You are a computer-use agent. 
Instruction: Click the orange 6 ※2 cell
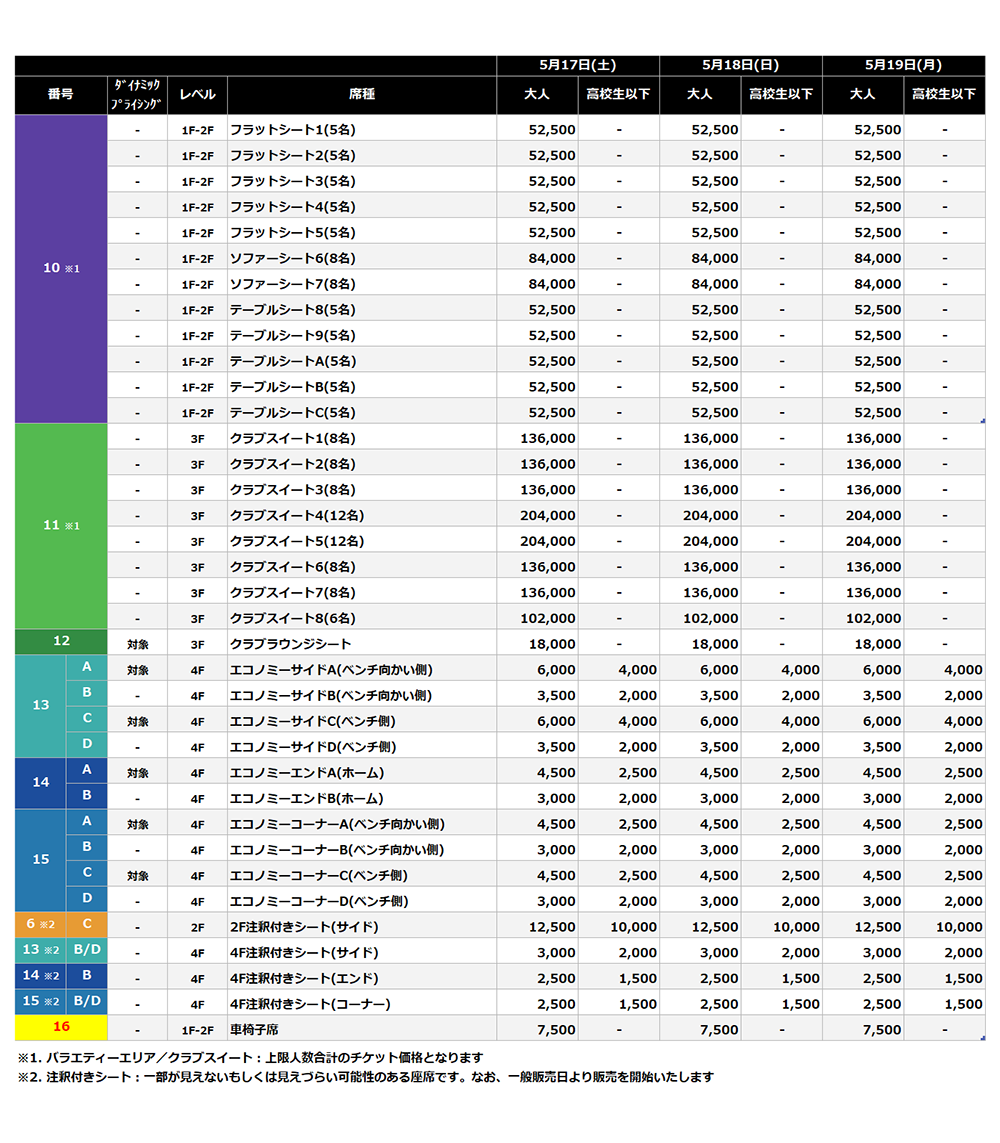(40, 925)
